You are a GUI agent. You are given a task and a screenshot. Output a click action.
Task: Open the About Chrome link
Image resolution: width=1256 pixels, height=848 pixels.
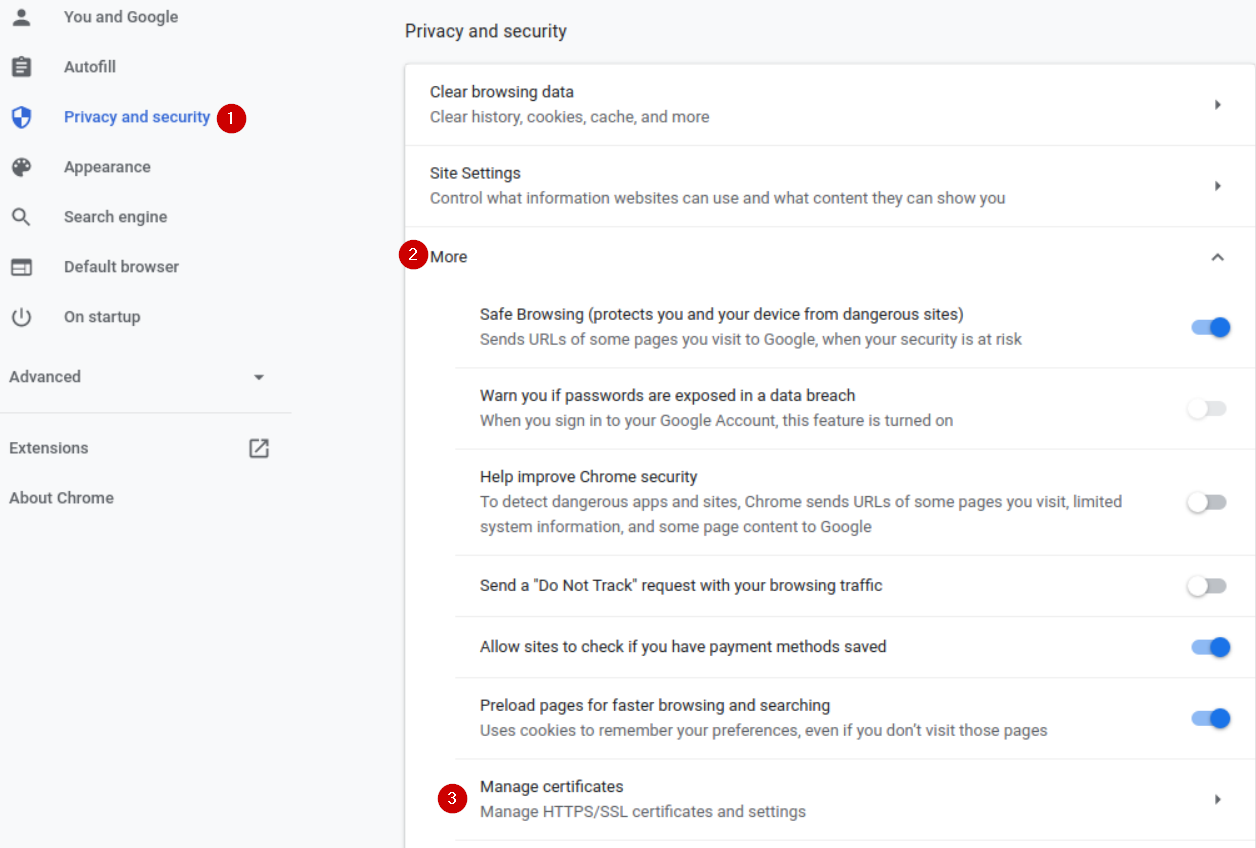point(61,498)
